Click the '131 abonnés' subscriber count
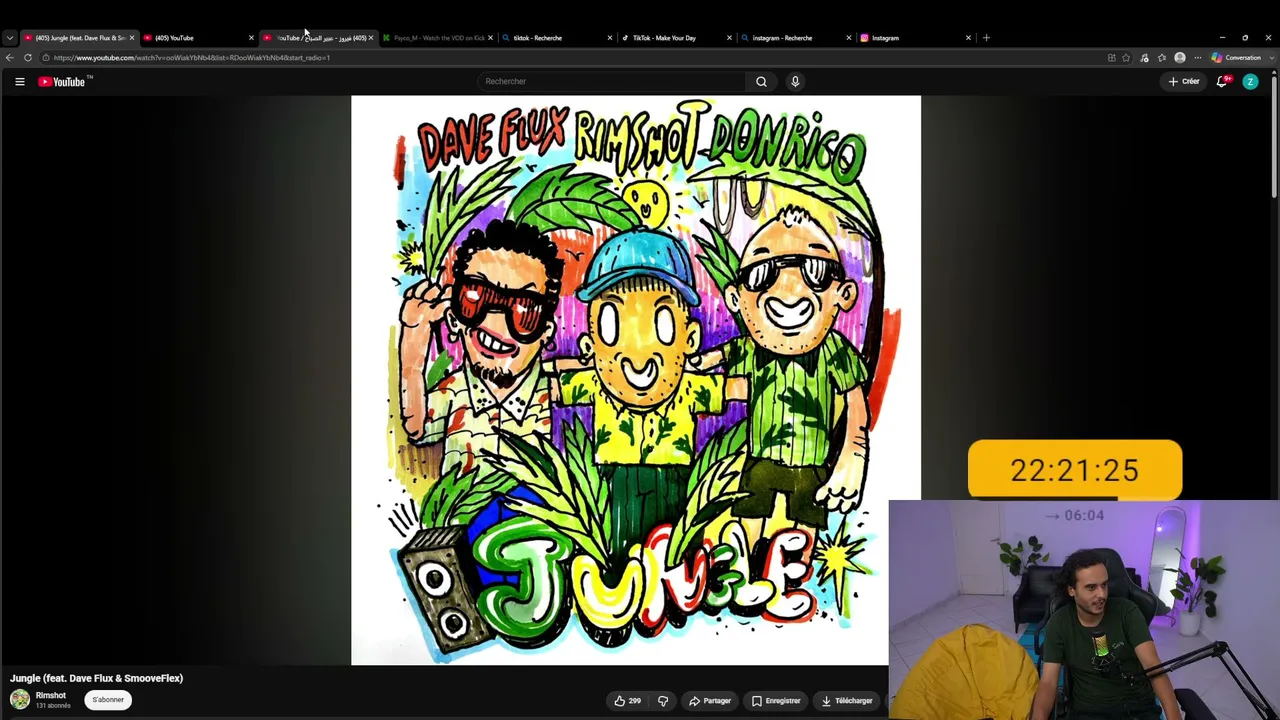 click(x=53, y=706)
